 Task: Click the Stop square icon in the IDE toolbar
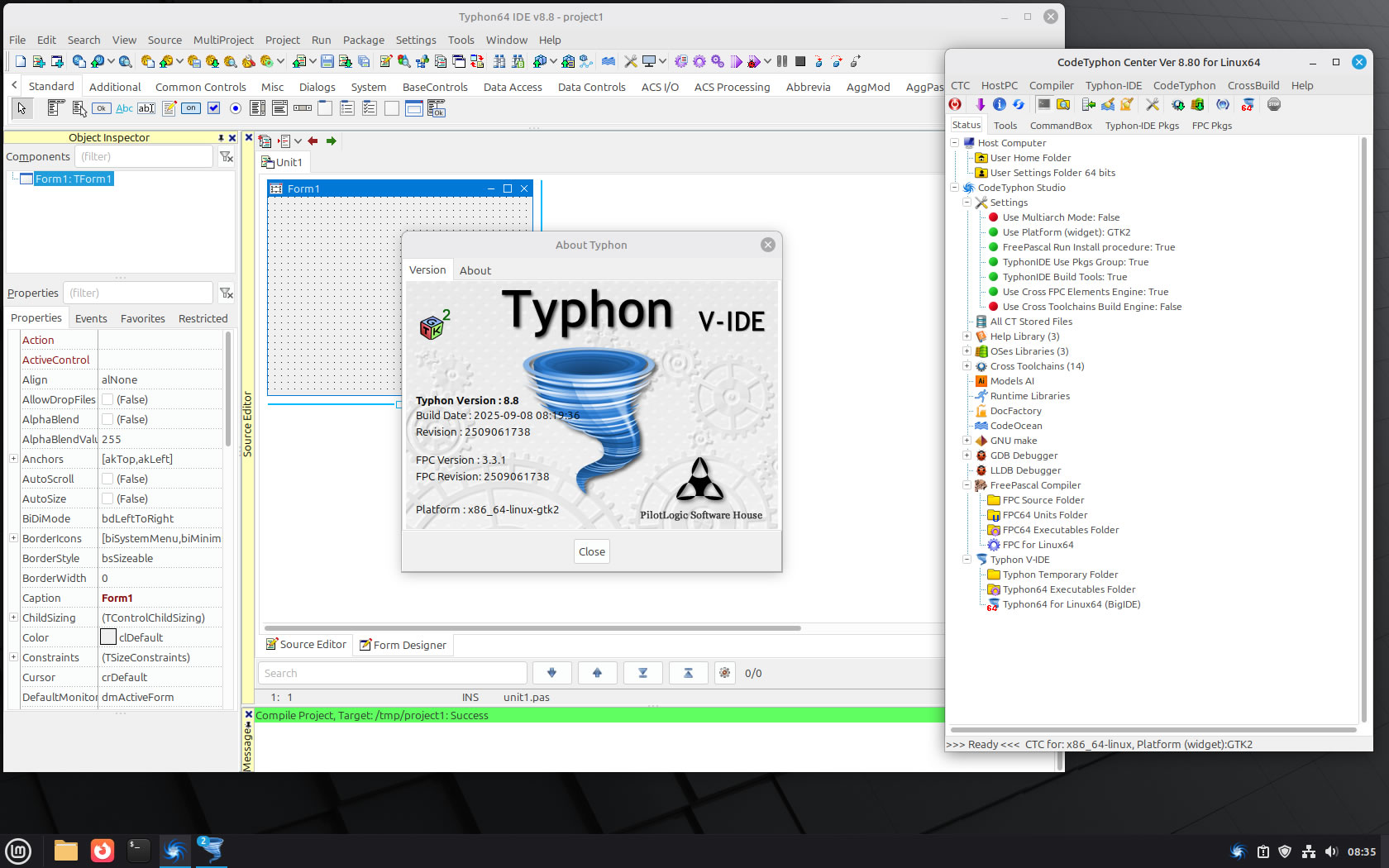coord(800,61)
